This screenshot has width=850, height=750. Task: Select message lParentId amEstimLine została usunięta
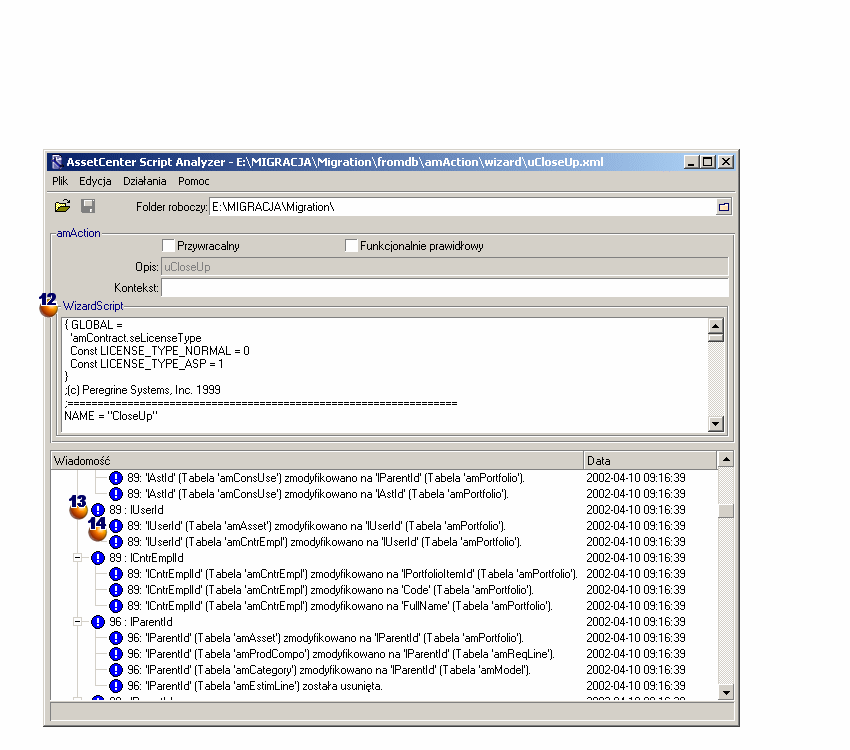[255, 686]
